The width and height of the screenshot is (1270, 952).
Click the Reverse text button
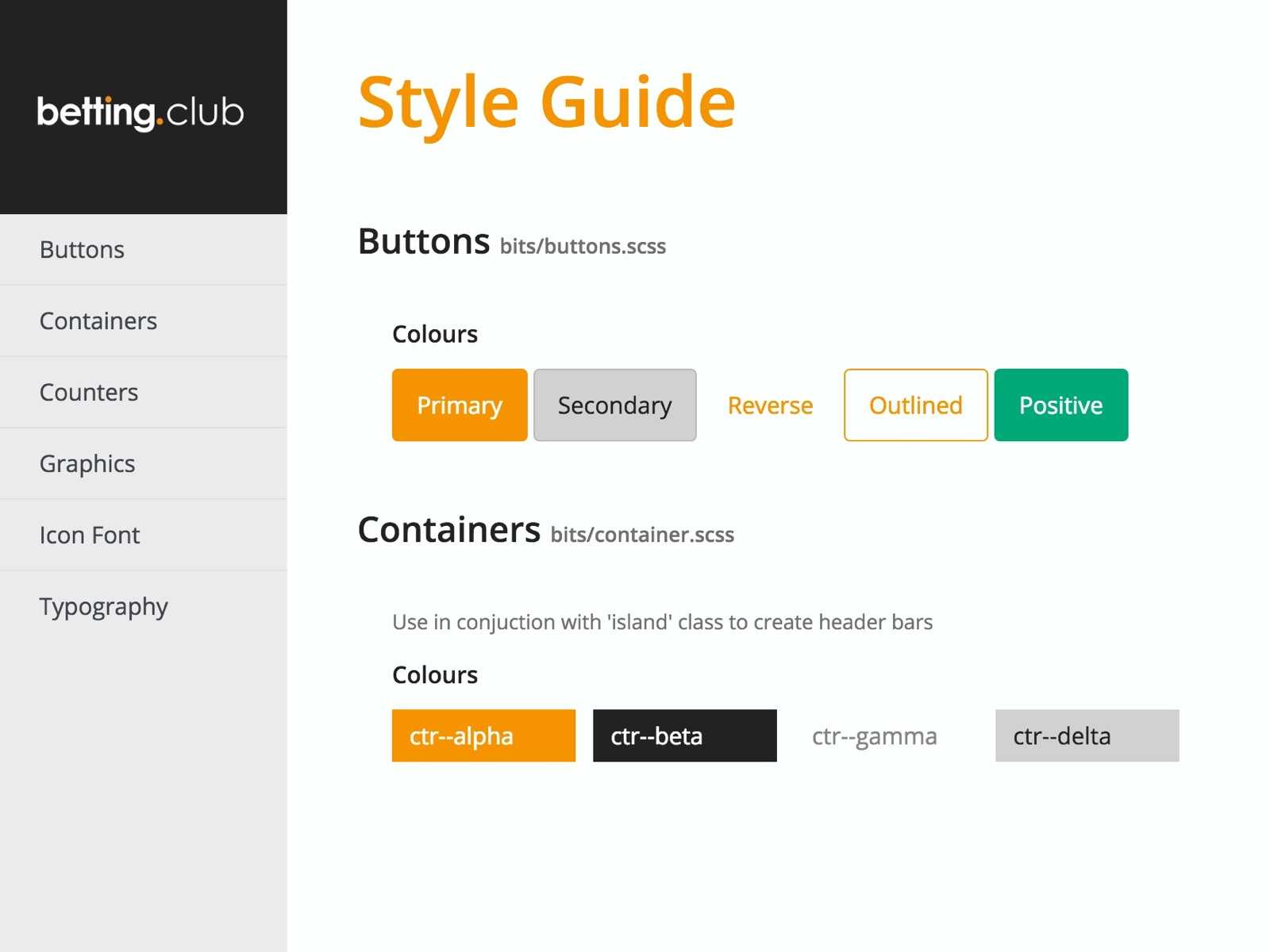[x=770, y=405]
